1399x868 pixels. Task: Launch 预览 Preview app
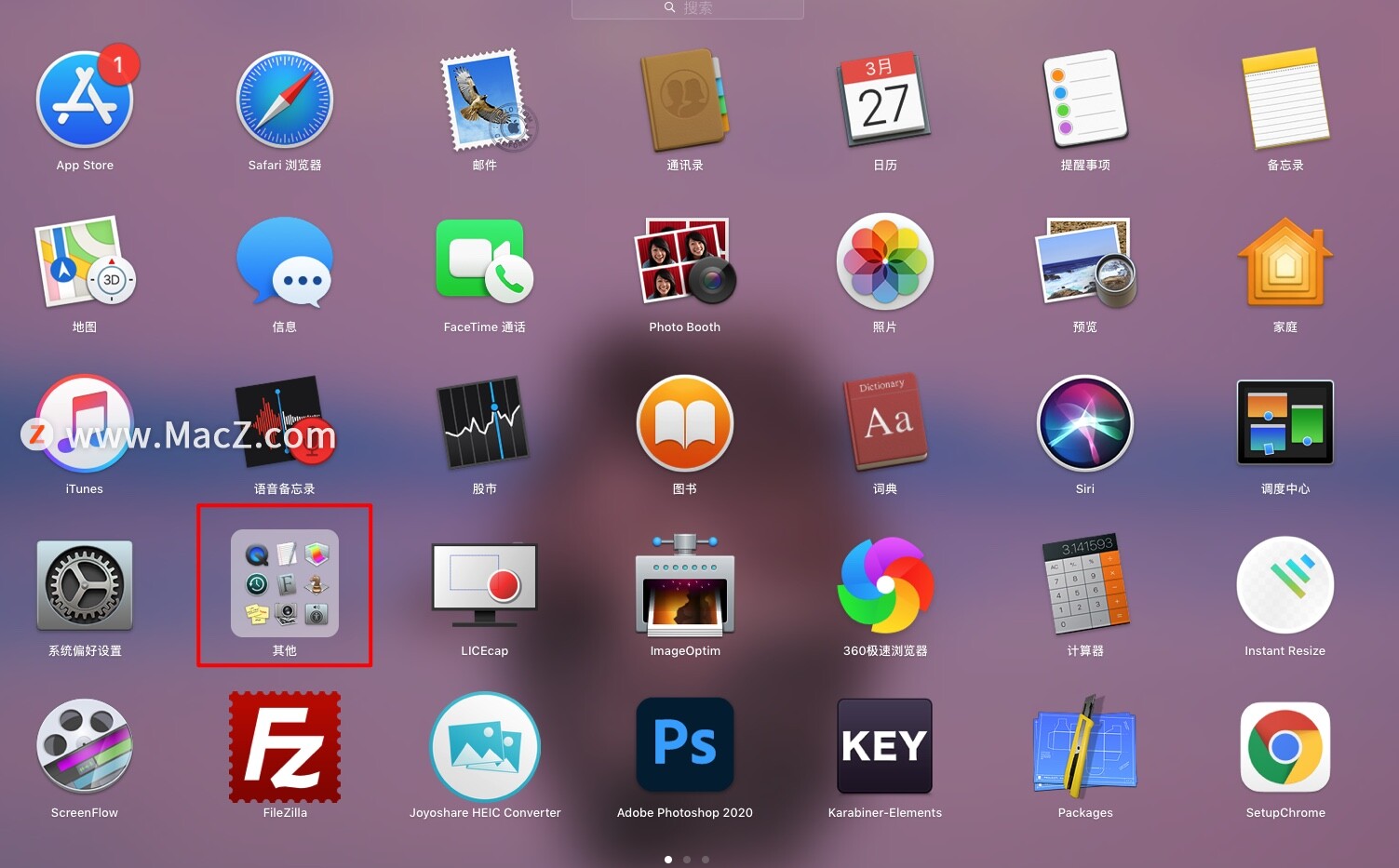[1085, 261]
